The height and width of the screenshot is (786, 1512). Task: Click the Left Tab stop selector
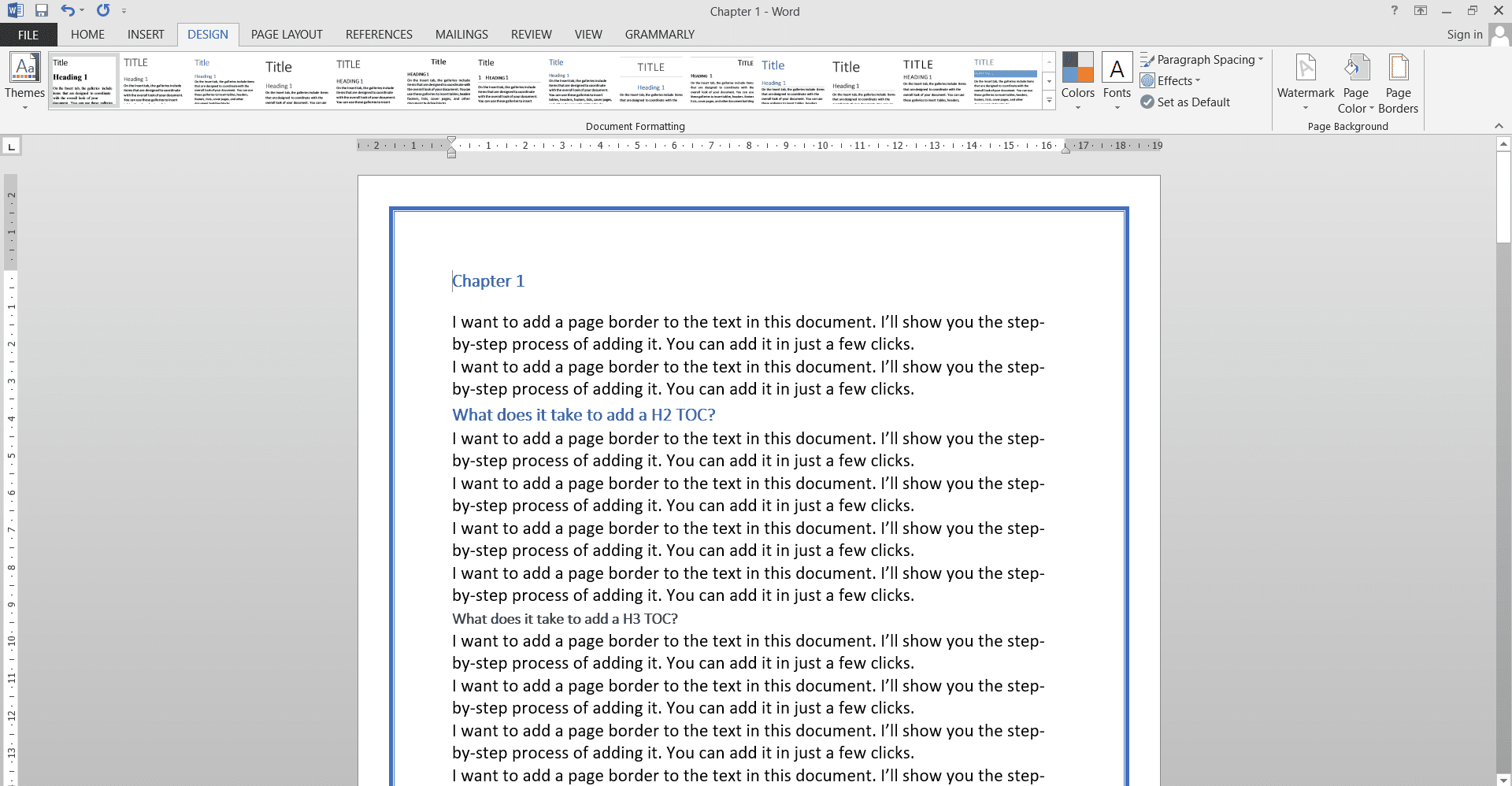tap(11, 145)
